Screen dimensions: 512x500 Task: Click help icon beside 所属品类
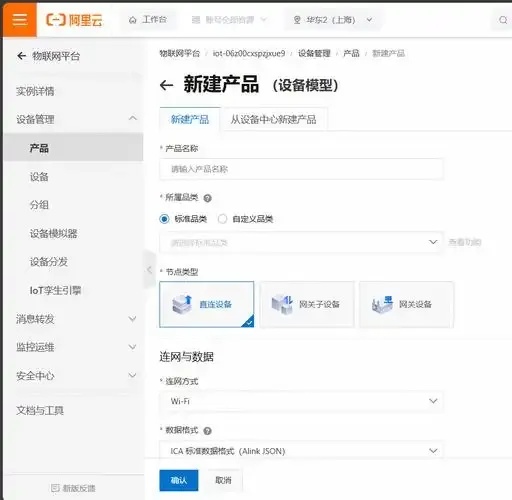click(x=207, y=198)
